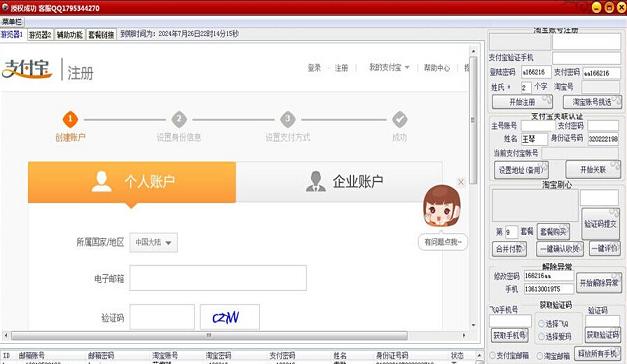
Task: Click the 一键评价 button
Action: click(604, 249)
